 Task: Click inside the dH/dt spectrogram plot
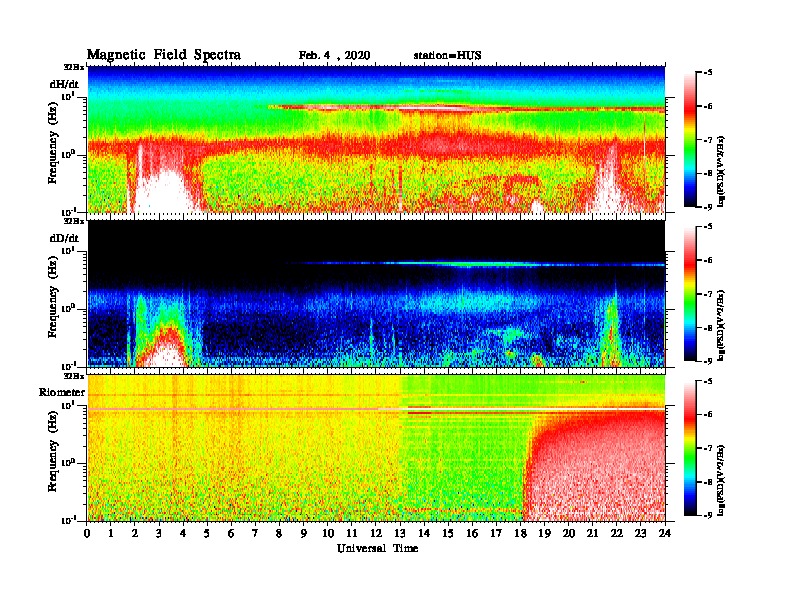pos(376,139)
